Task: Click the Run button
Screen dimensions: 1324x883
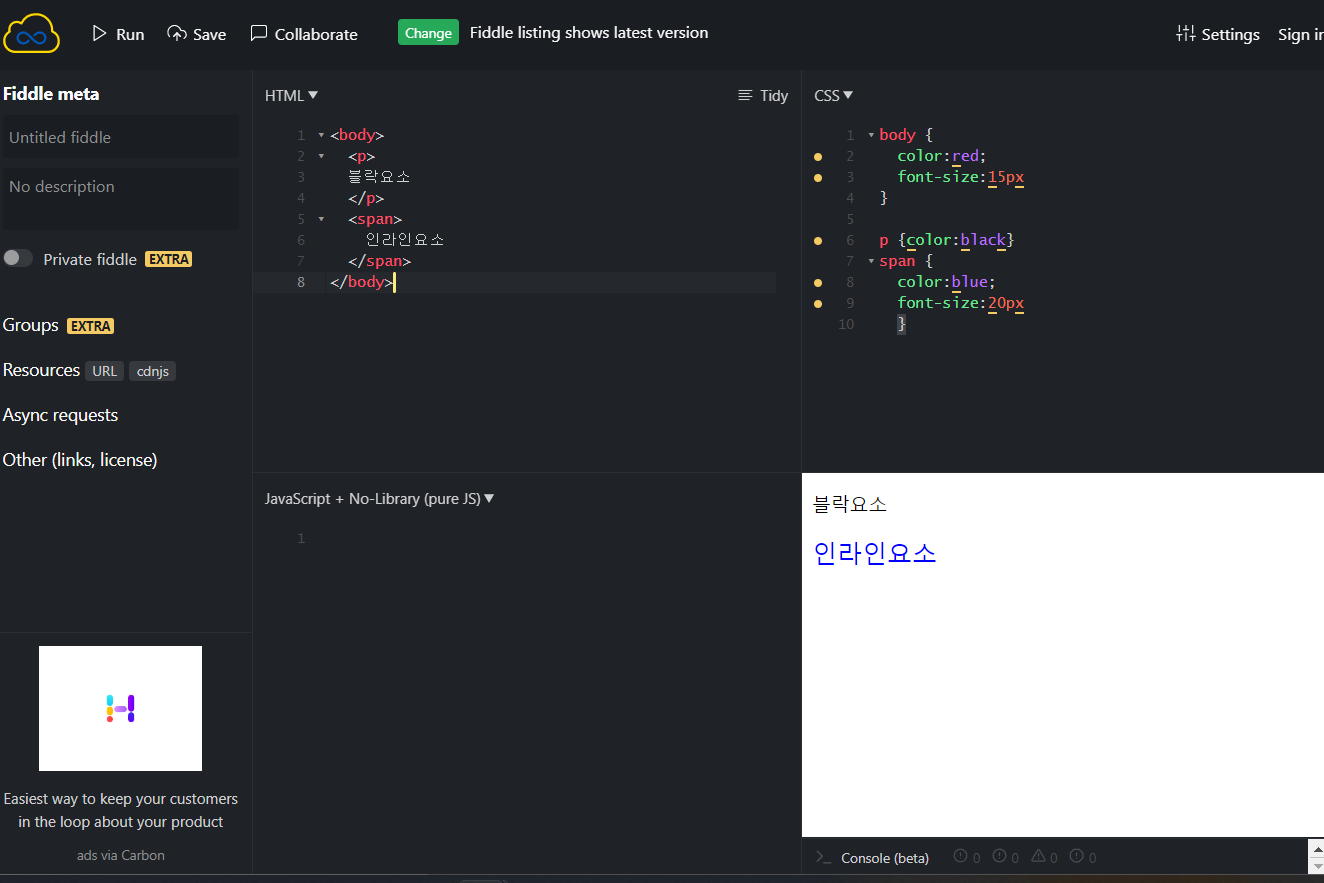Action: click(x=118, y=34)
